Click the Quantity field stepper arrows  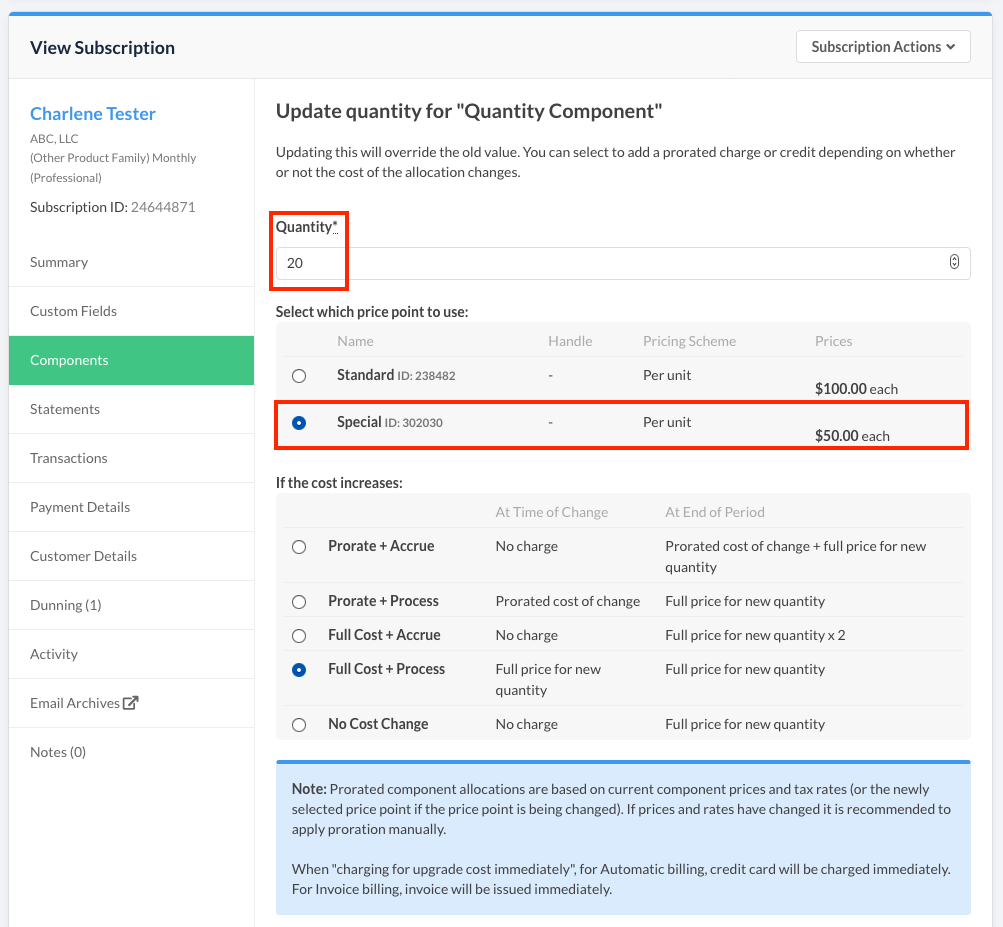pyautogui.click(x=954, y=263)
